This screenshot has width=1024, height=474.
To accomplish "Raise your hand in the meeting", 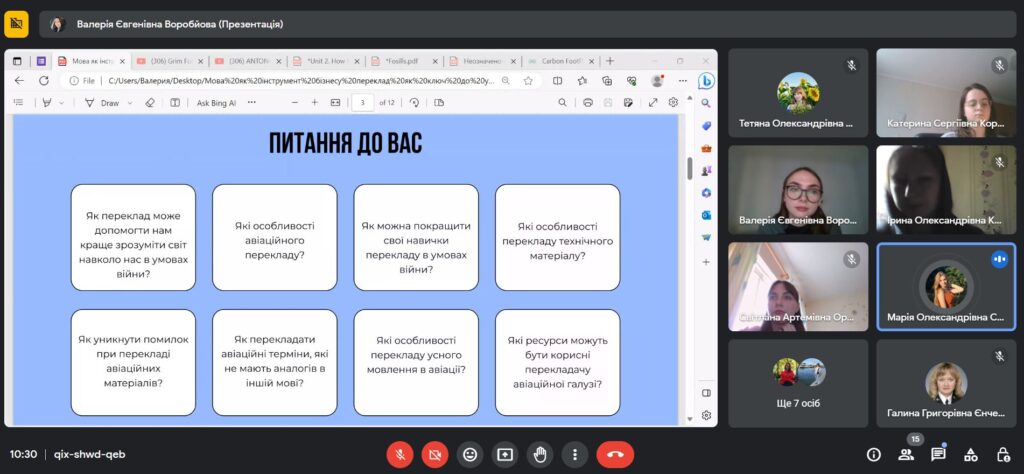I will (540, 454).
